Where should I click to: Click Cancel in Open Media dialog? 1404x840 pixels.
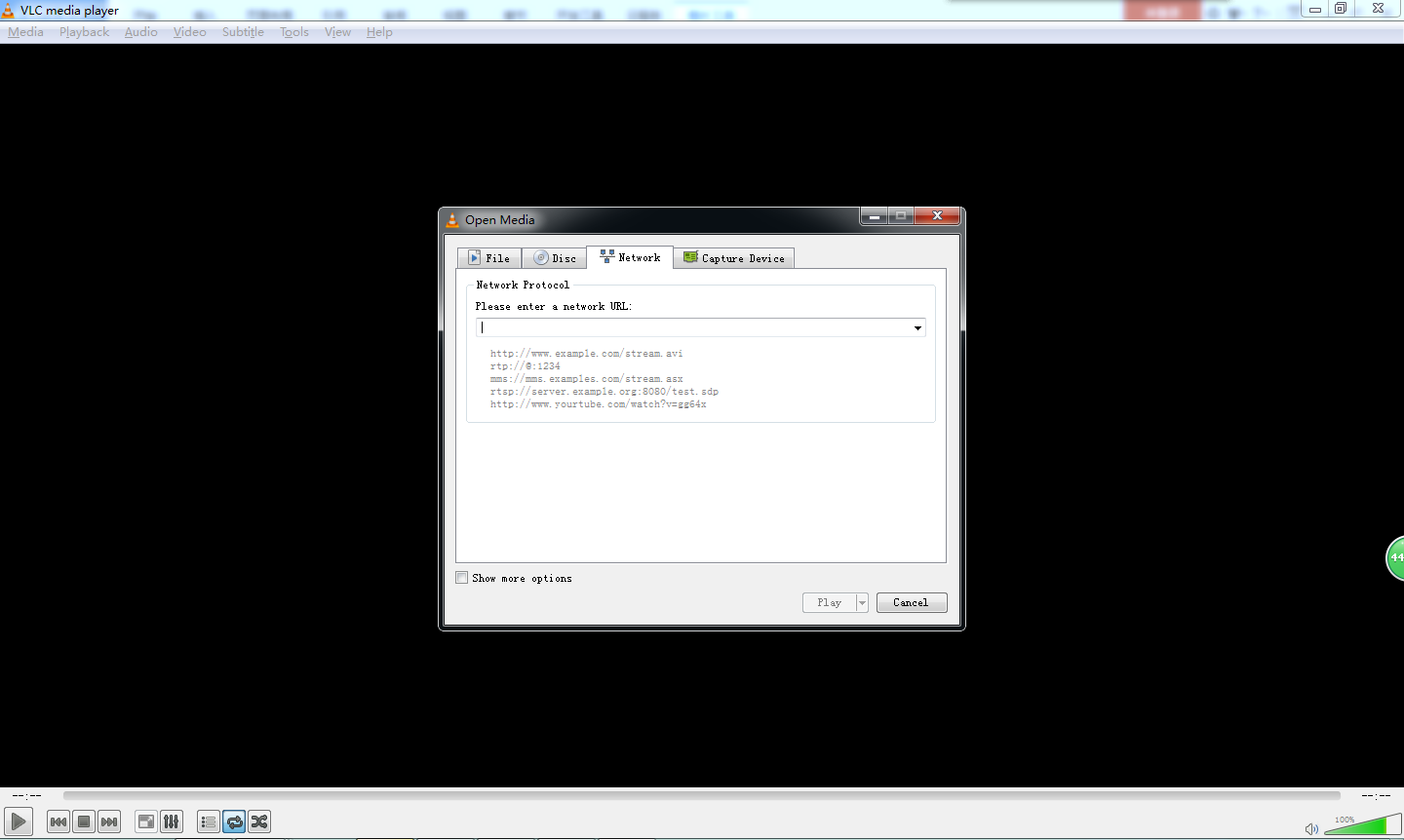[912, 602]
